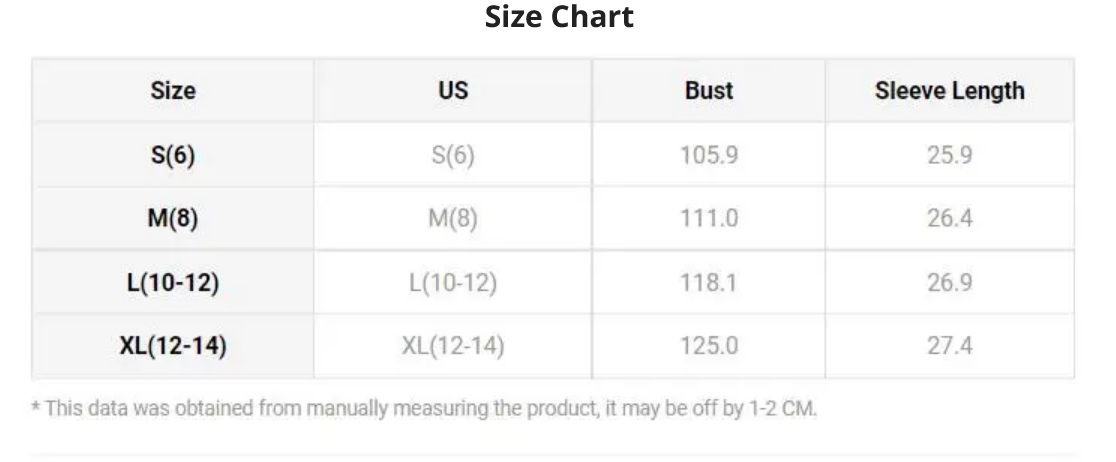Click bust value 118.1

(x=709, y=283)
